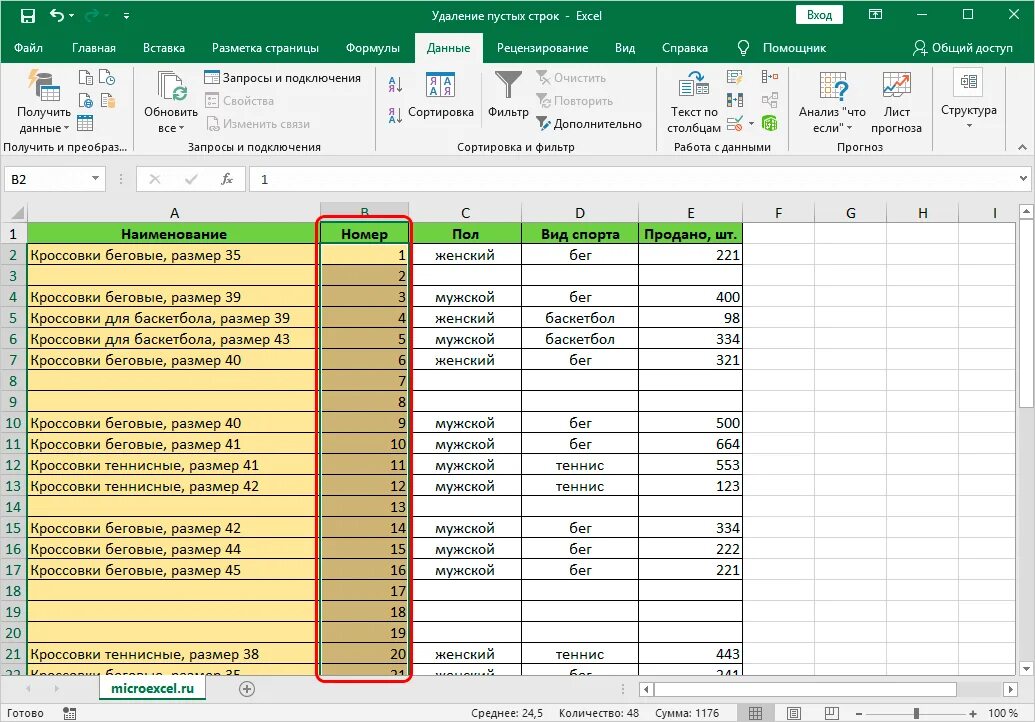The width and height of the screenshot is (1035, 722).
Task: Open the Ribbon Display Options icon
Action: [875, 15]
